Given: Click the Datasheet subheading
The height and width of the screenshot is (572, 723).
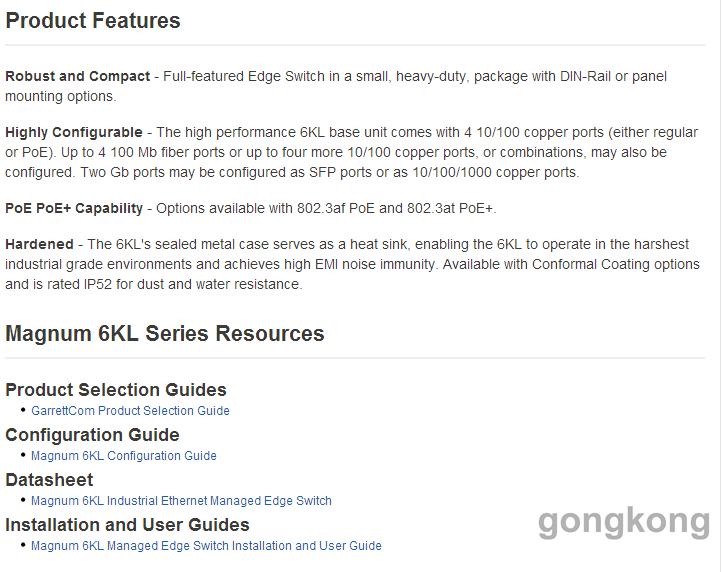Looking at the screenshot, I should tap(49, 480).
